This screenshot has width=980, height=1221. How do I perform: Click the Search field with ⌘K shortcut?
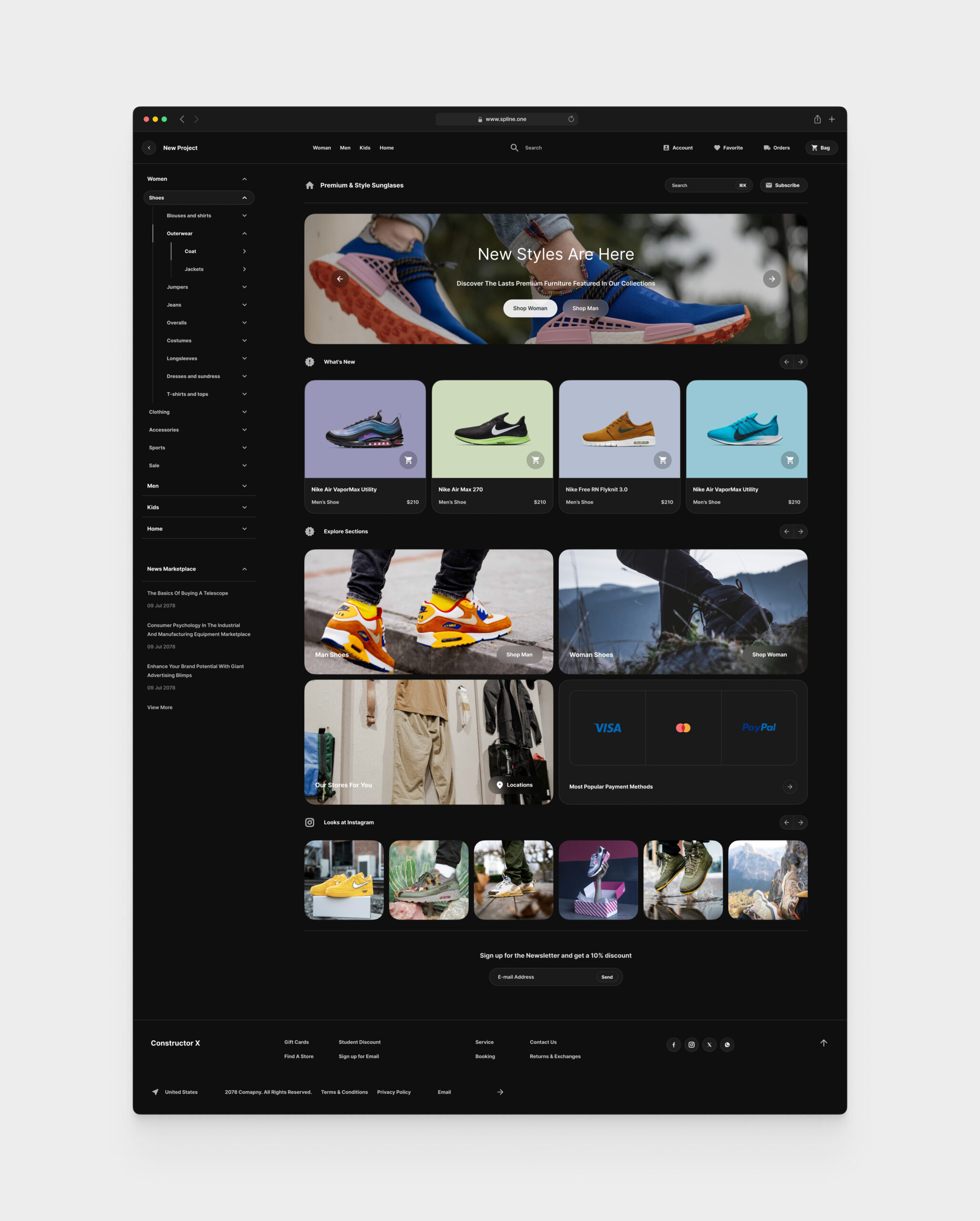(708, 185)
